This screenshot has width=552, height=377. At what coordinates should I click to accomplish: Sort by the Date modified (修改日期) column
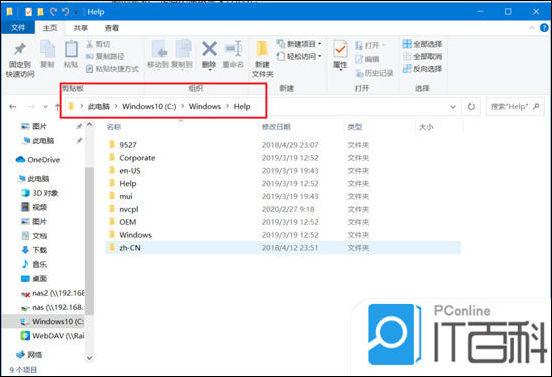click(276, 127)
